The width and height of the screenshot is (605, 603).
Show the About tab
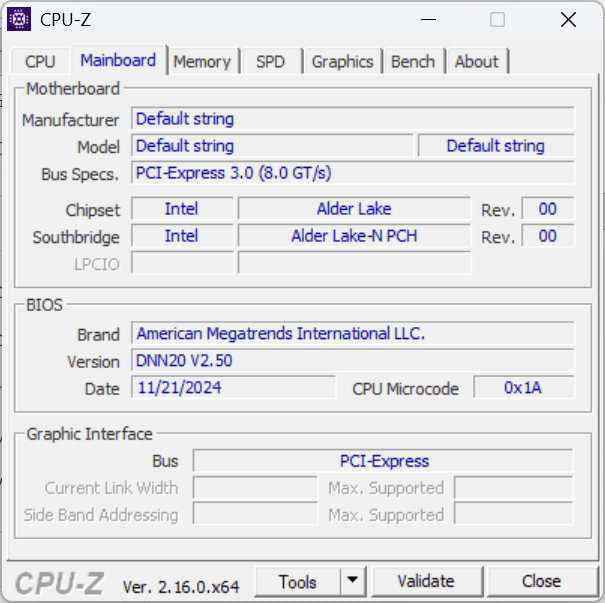point(476,62)
